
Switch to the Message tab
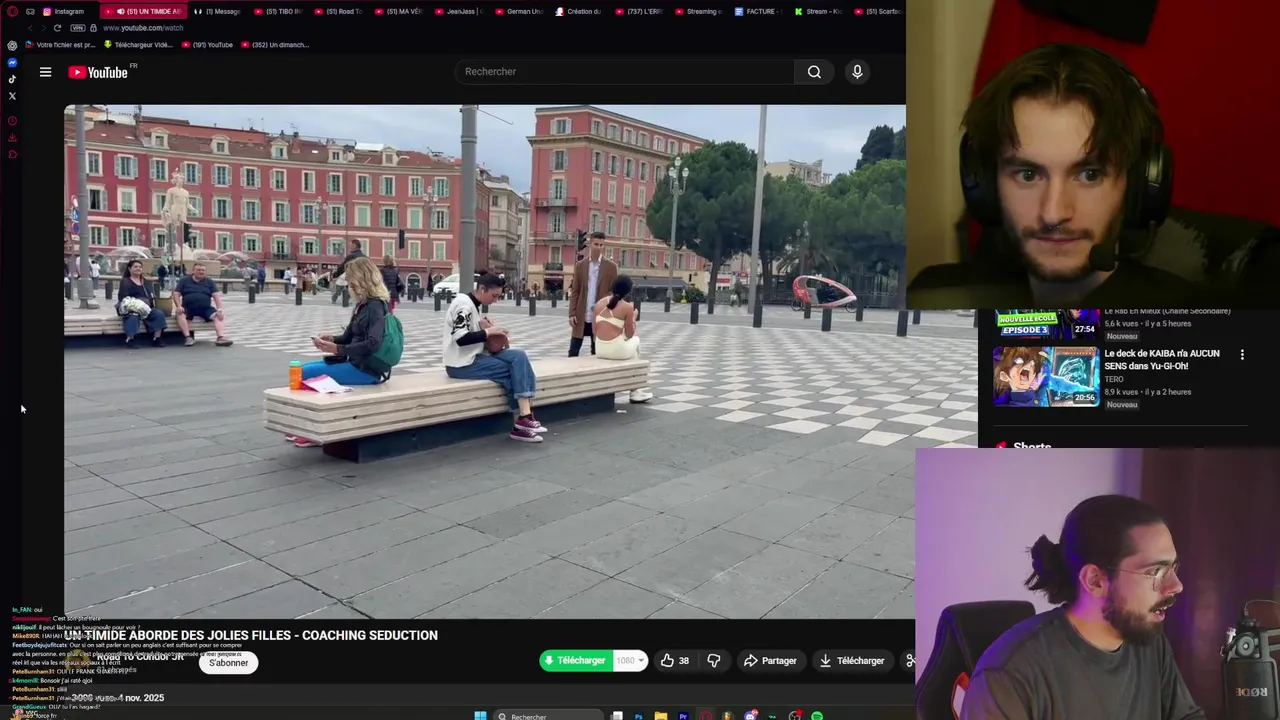217,11
